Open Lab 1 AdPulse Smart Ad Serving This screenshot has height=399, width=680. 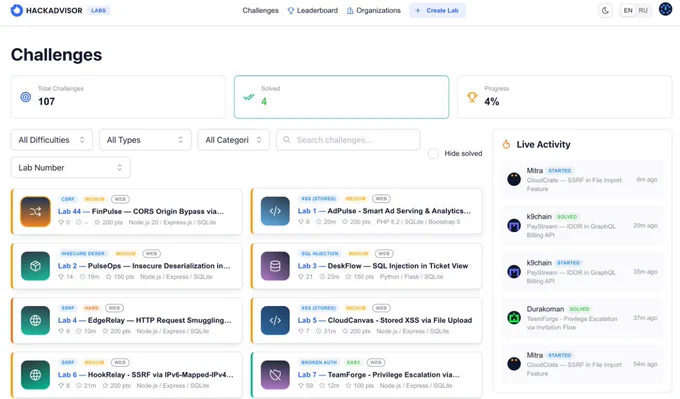click(x=384, y=211)
